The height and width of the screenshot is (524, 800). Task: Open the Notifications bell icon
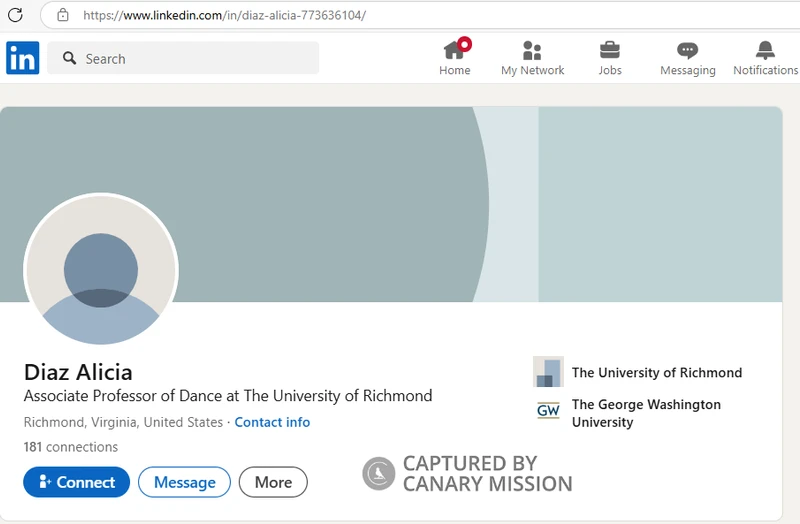point(765,51)
